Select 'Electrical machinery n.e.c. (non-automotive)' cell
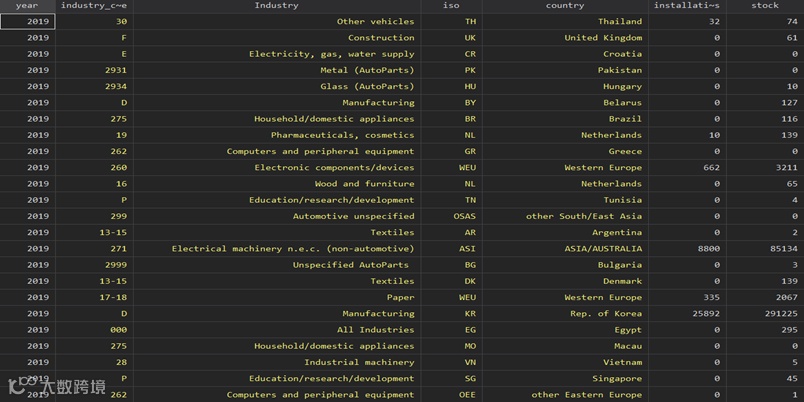804x402 pixels. pyautogui.click(x=277, y=249)
